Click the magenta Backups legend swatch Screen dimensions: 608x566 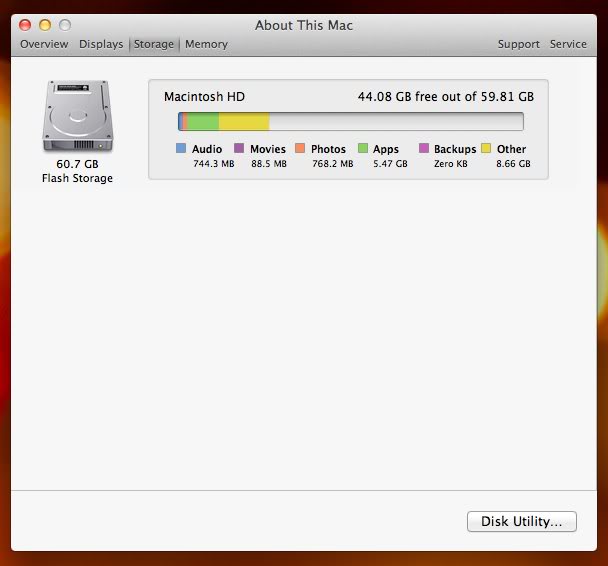click(424, 148)
